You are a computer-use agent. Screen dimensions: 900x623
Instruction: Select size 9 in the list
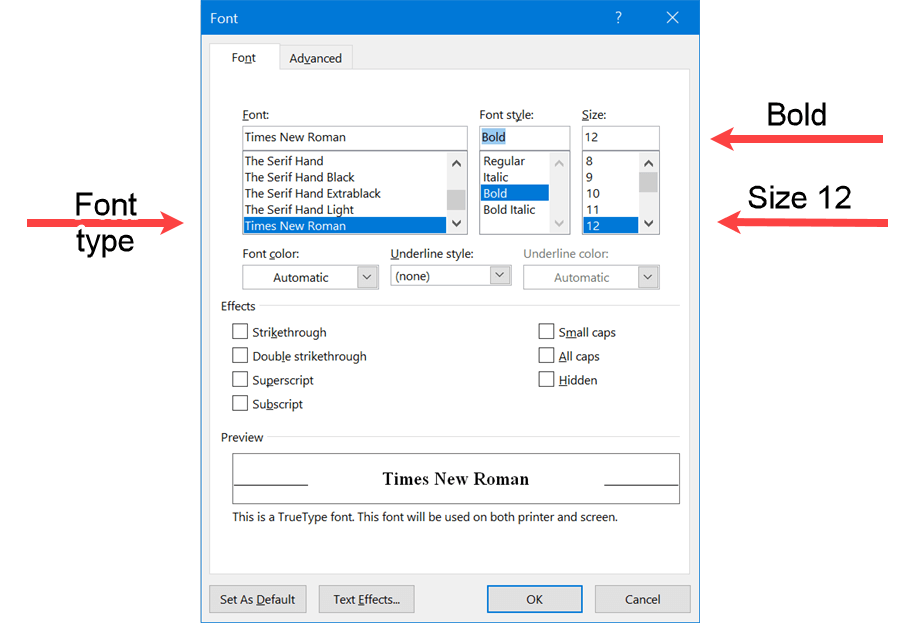[x=611, y=177]
